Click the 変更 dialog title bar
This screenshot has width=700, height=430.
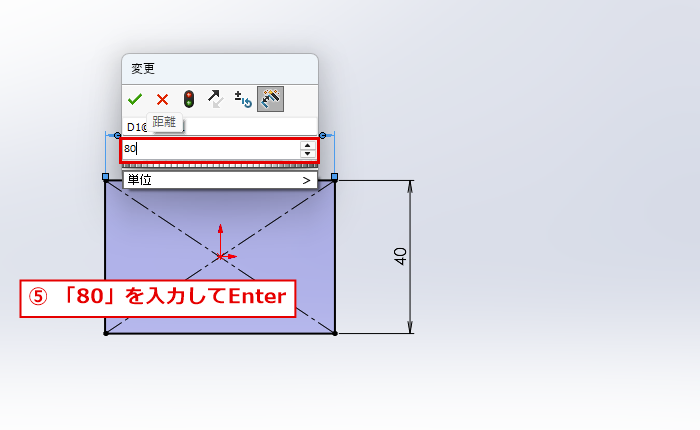[220, 69]
